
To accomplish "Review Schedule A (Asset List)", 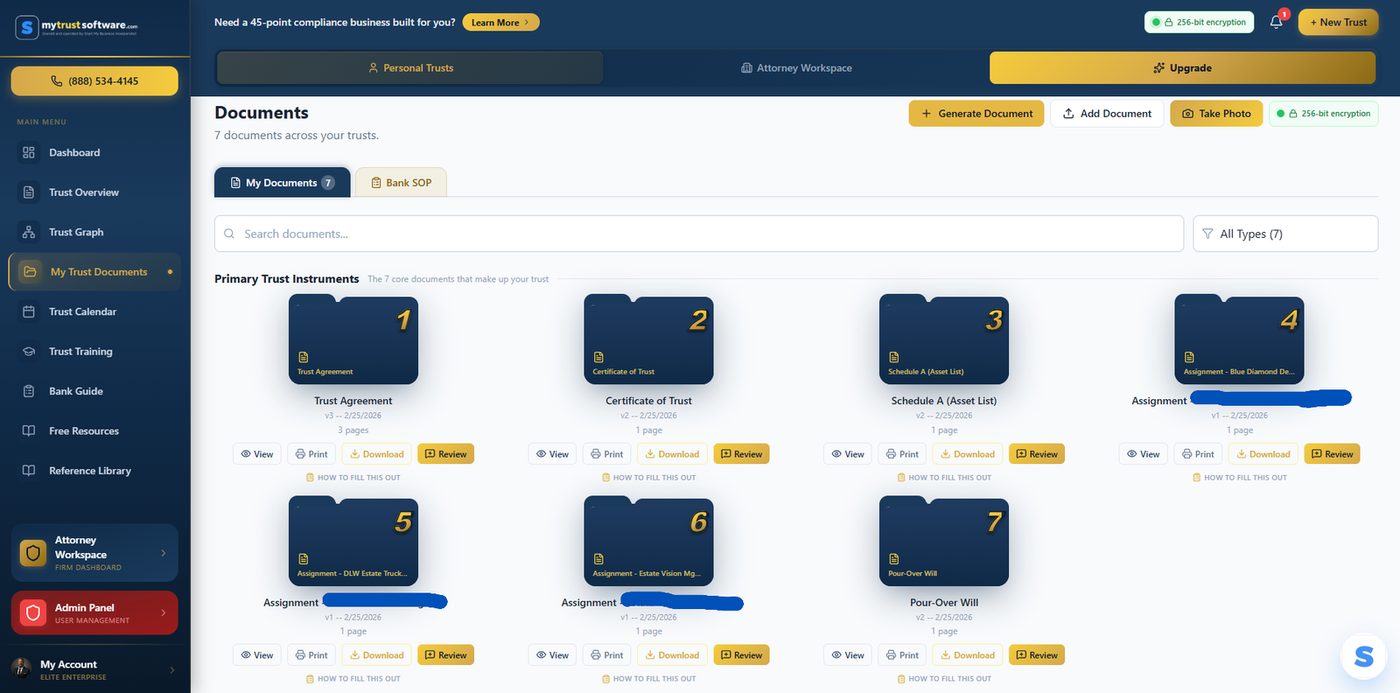I will click(x=1037, y=454).
